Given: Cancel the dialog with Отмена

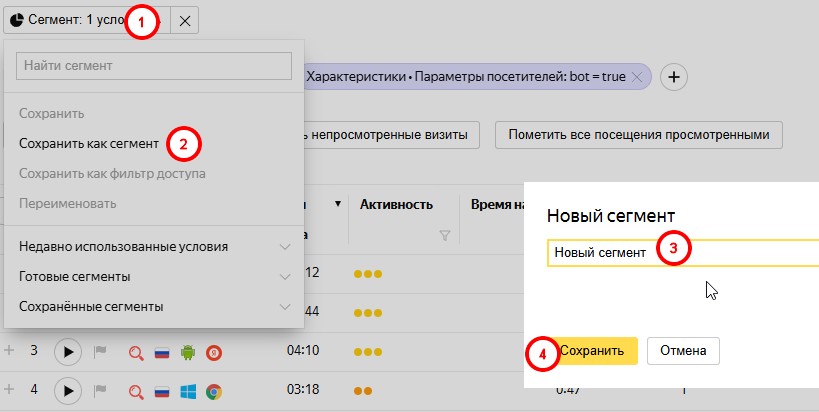Looking at the screenshot, I should 683,350.
